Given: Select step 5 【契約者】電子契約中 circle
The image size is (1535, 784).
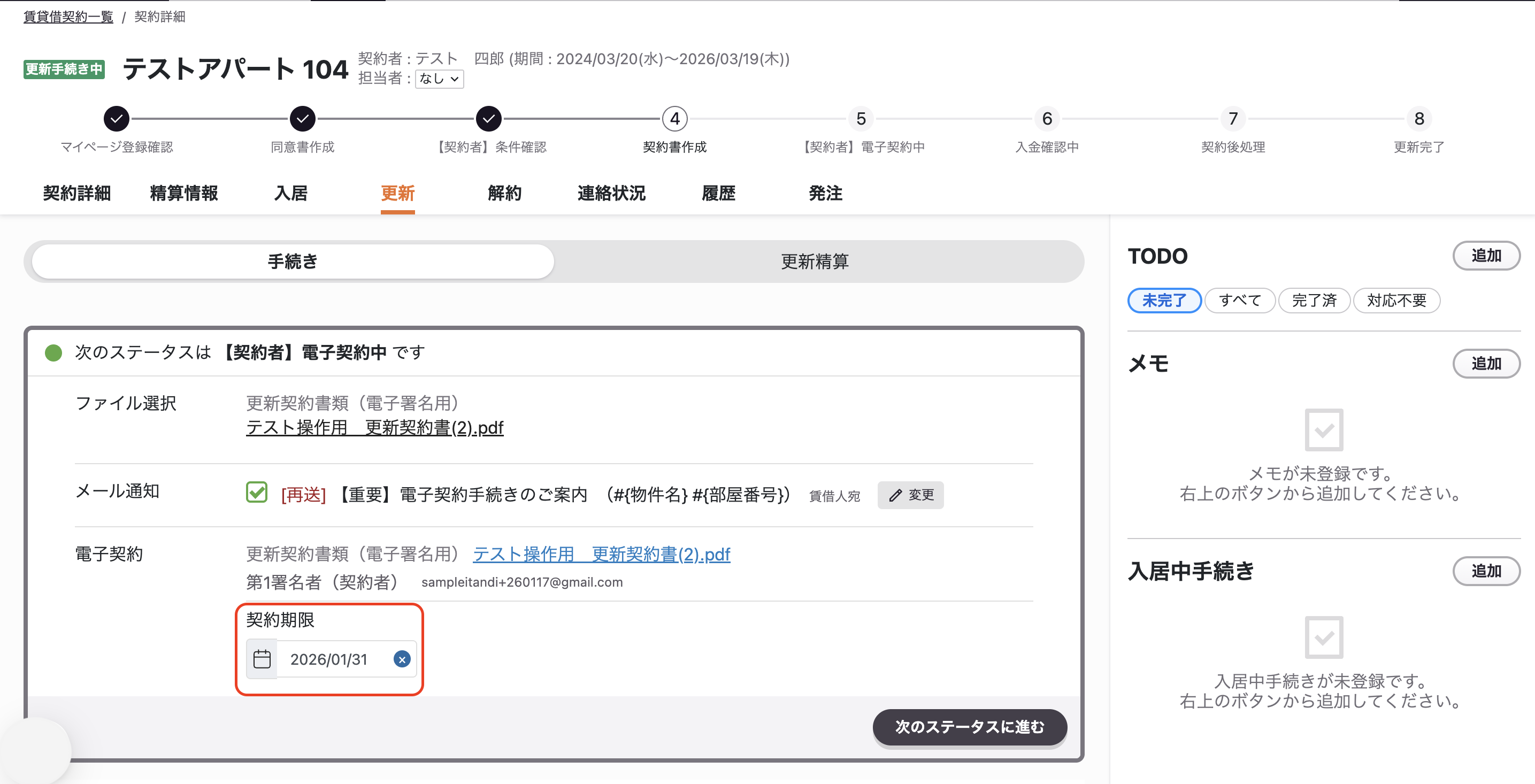Looking at the screenshot, I should point(861,119).
